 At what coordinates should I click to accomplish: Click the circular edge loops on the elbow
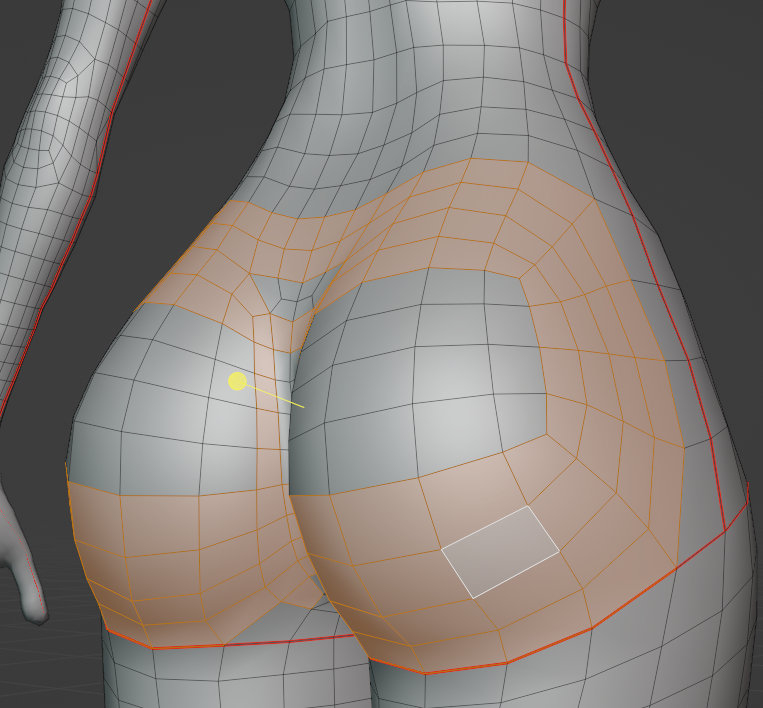coord(42,150)
